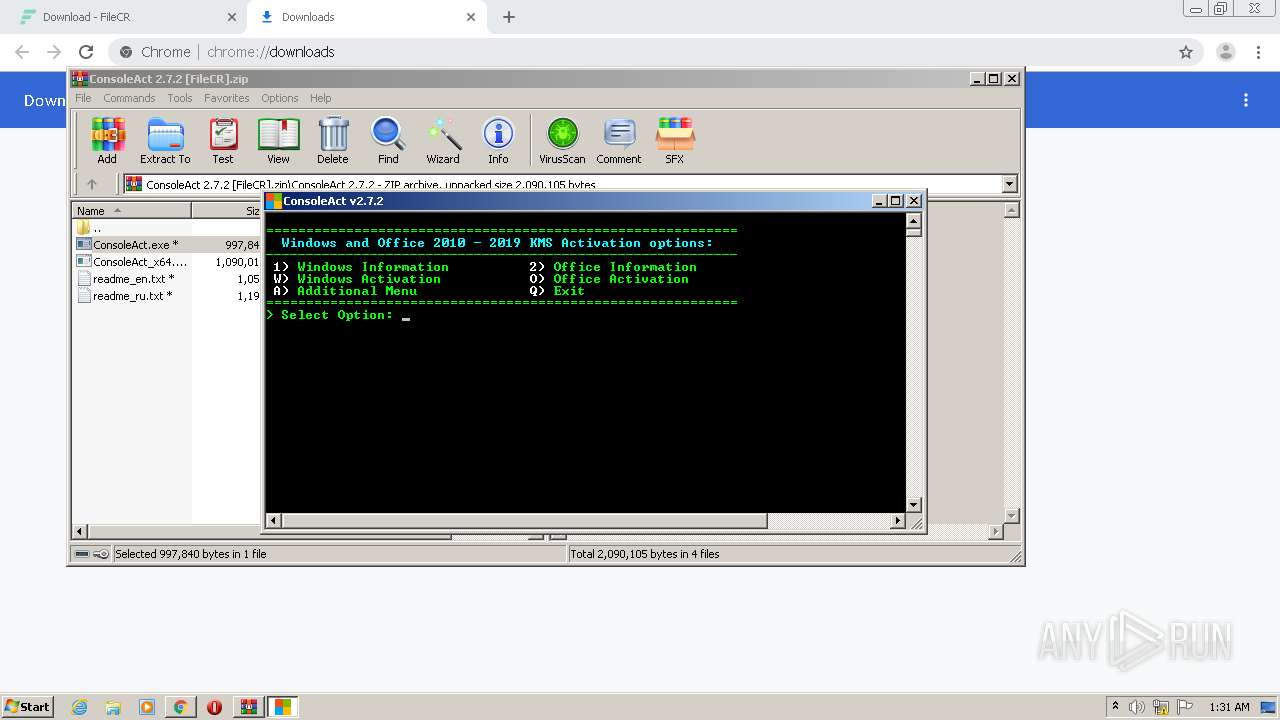Click Chrome forward navigation arrow

pos(54,52)
